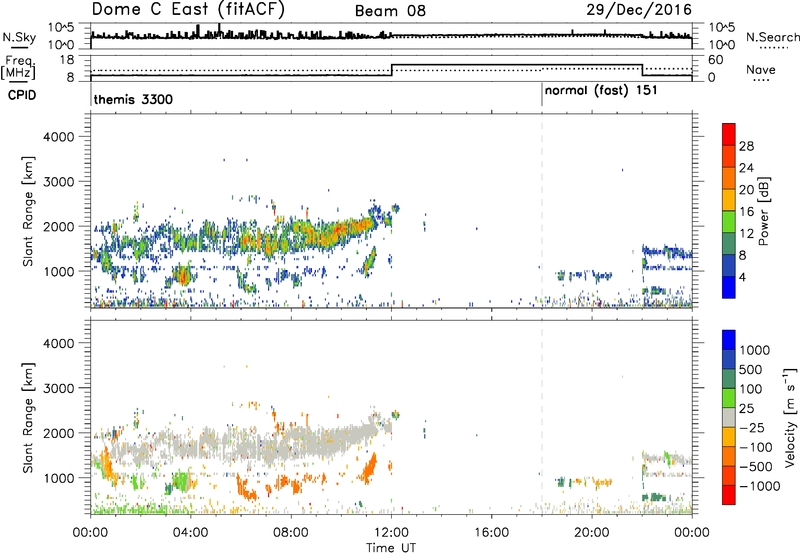
Task: Click the "3000" tick of the velocity panel
Action: [x=59, y=388]
